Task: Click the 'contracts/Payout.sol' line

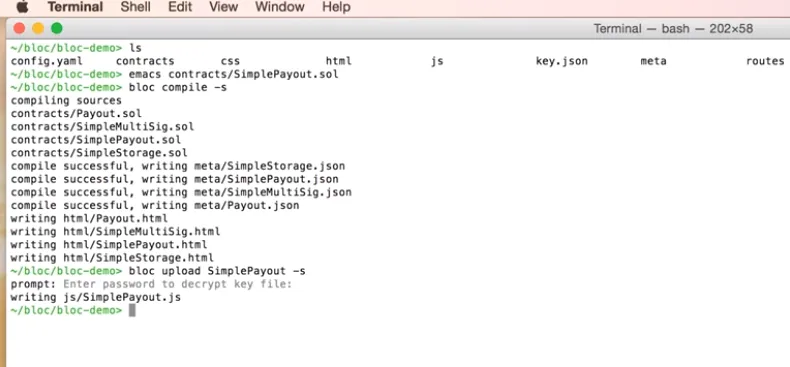Action: click(76, 114)
